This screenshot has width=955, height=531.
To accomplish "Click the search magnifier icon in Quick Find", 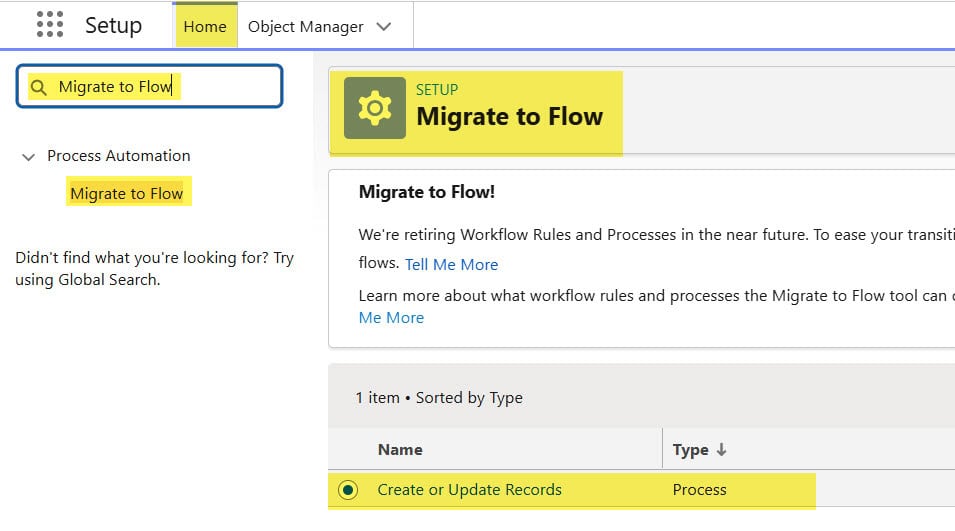I will point(38,87).
